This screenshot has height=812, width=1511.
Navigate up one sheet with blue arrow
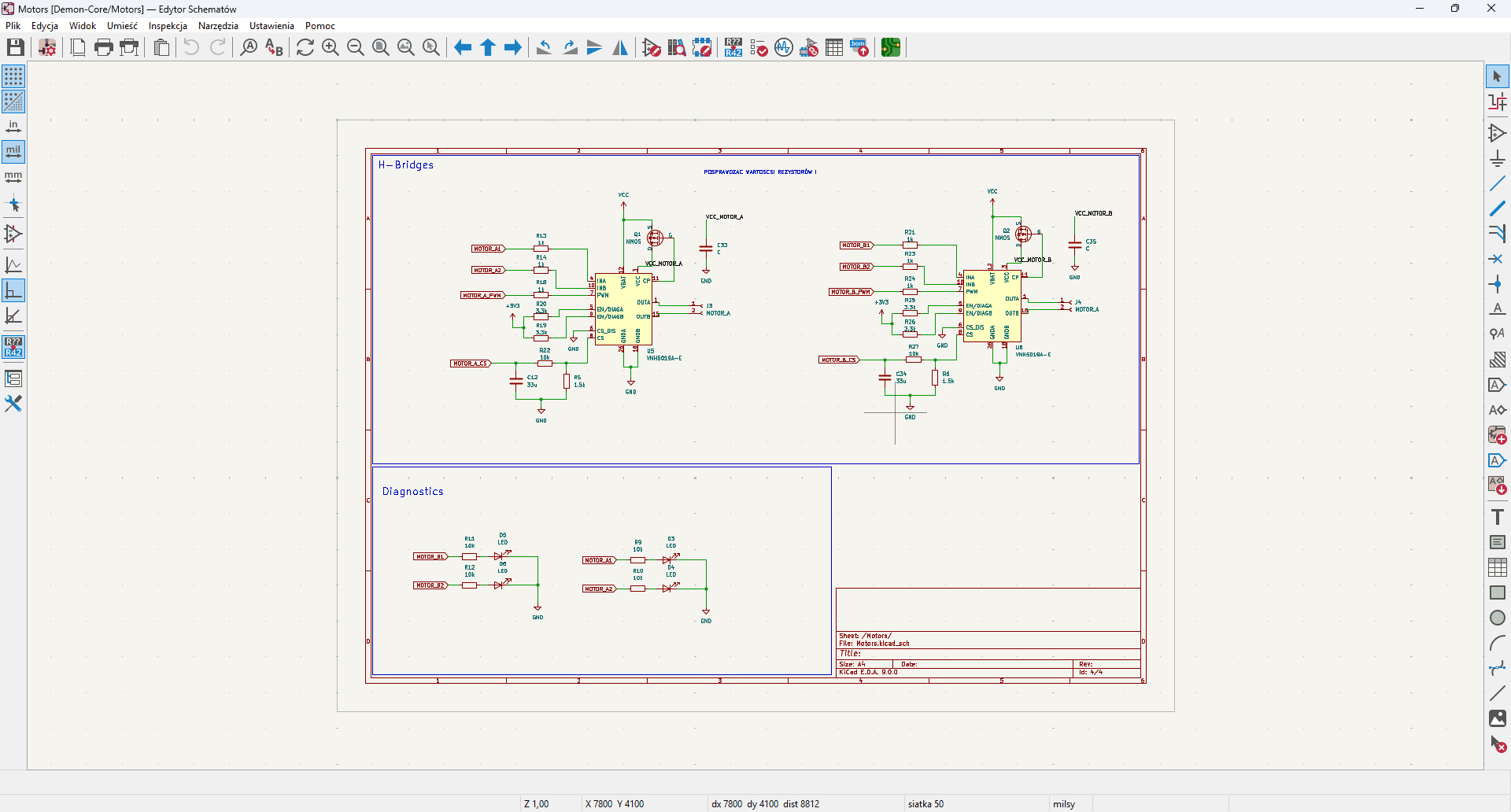[488, 48]
